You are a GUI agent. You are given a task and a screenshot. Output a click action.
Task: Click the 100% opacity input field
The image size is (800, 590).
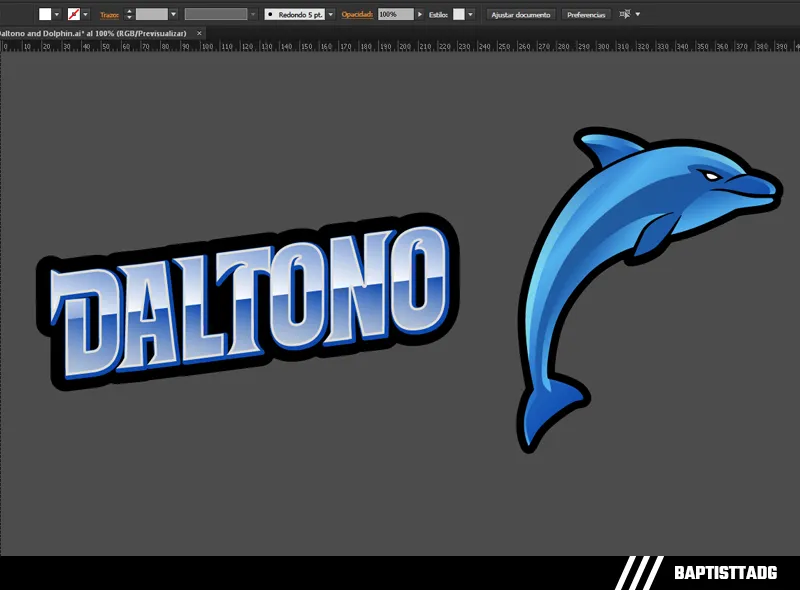point(394,14)
